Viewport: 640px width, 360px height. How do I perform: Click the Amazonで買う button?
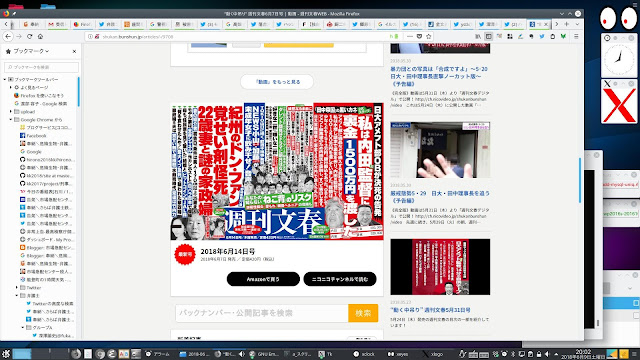[263, 279]
